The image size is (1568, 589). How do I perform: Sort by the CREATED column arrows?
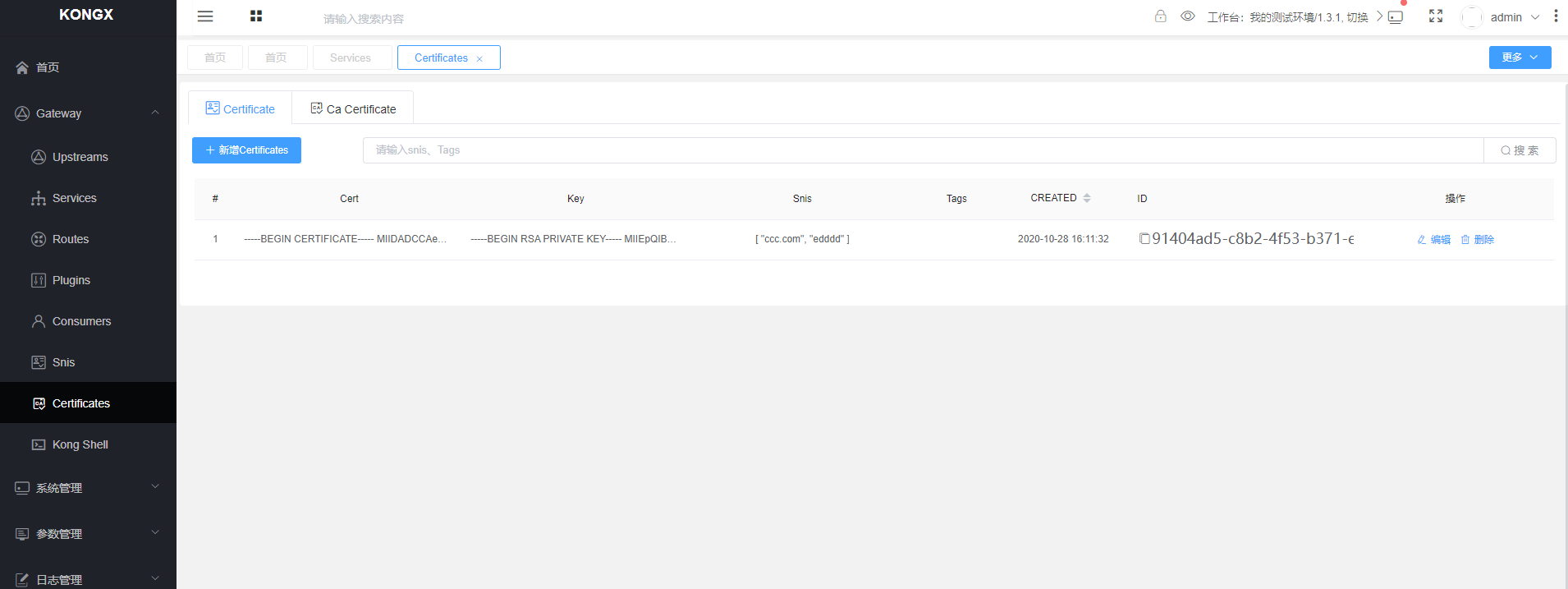click(1087, 198)
